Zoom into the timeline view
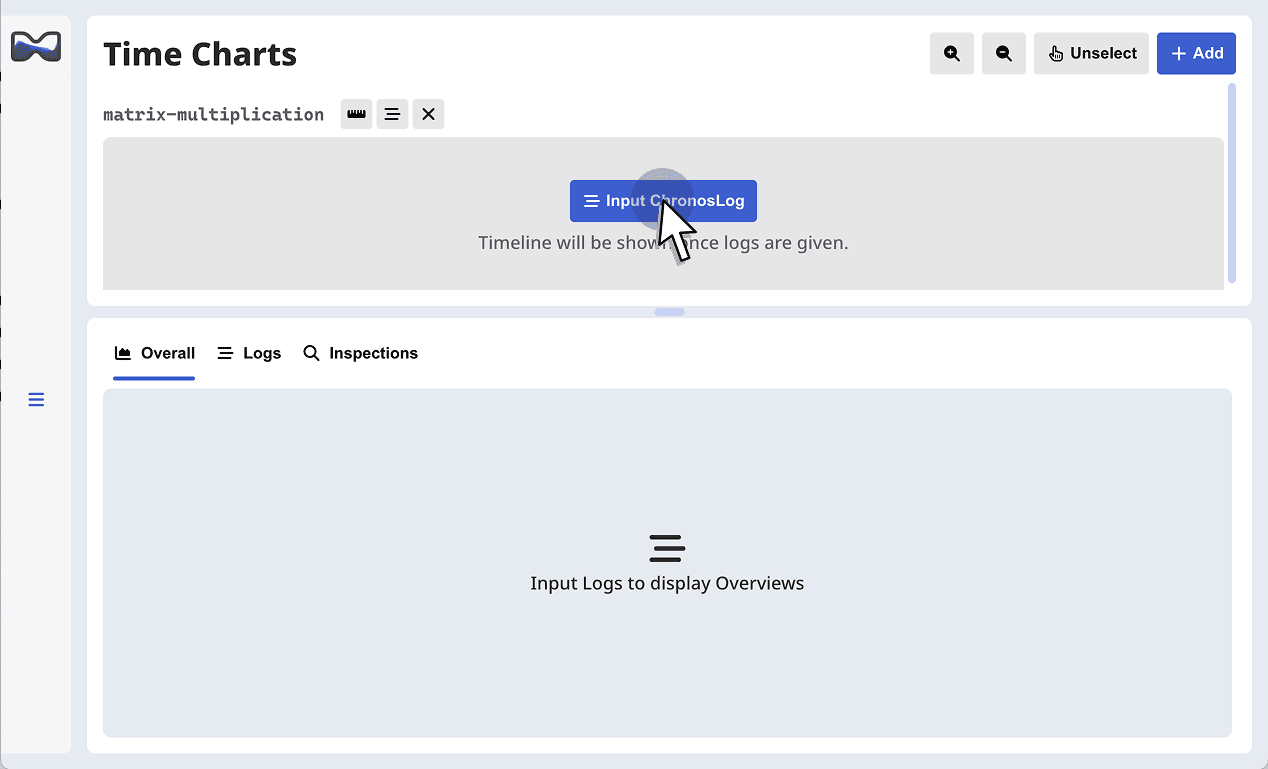The width and height of the screenshot is (1268, 769). click(x=951, y=53)
